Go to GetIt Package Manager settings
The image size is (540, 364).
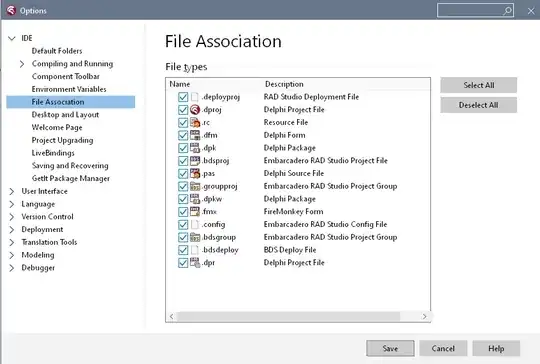pyautogui.click(x=71, y=178)
